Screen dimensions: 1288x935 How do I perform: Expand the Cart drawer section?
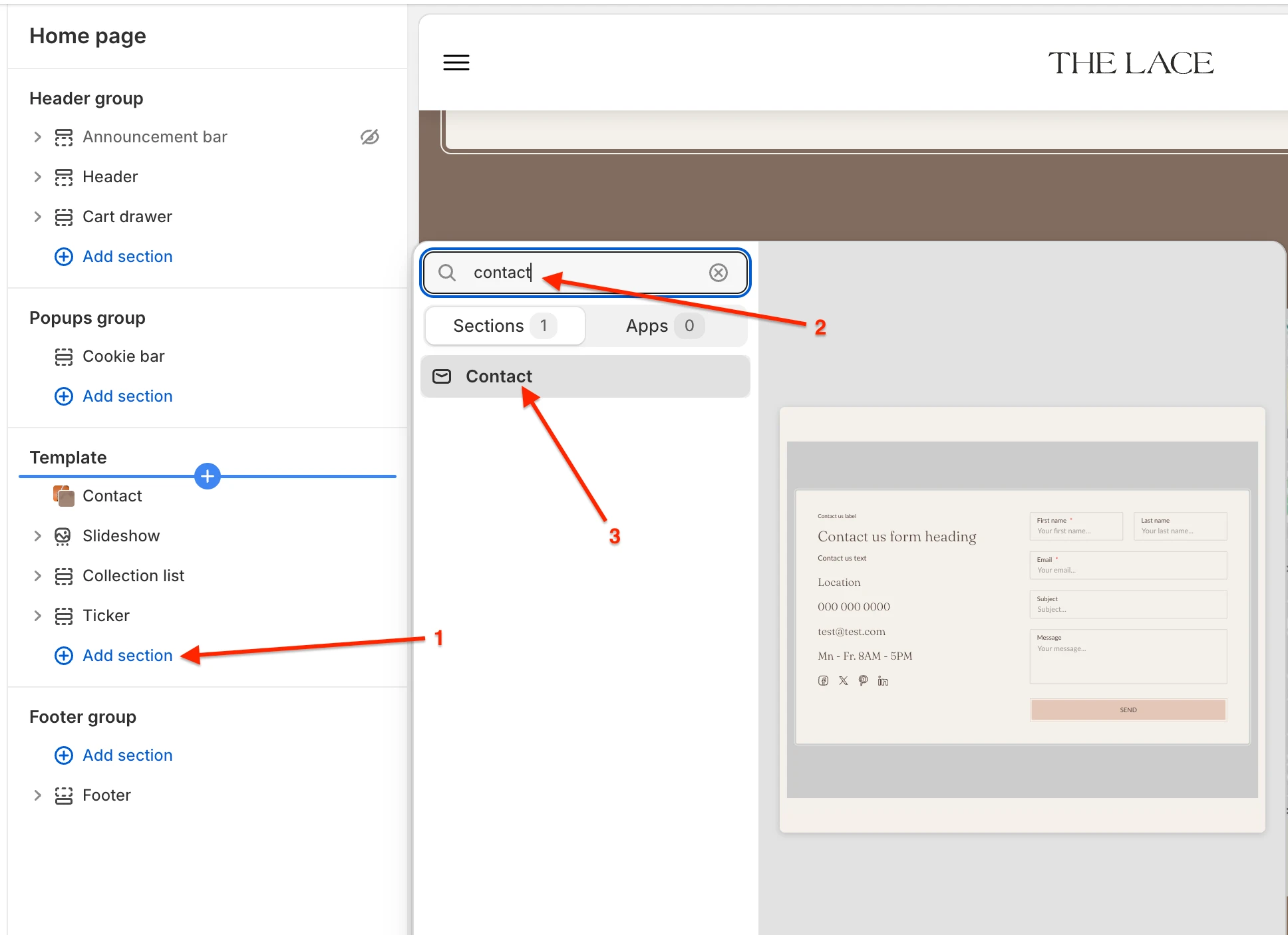click(37, 217)
